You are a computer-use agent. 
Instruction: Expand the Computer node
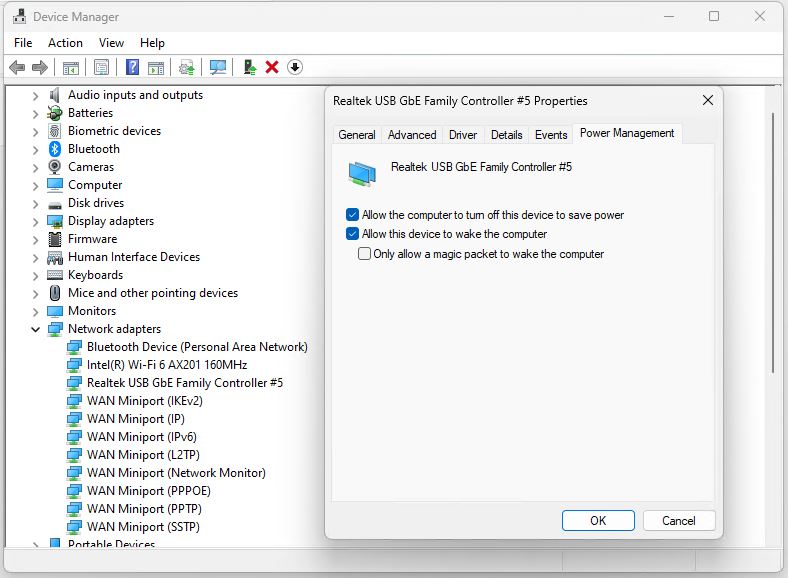coord(35,186)
